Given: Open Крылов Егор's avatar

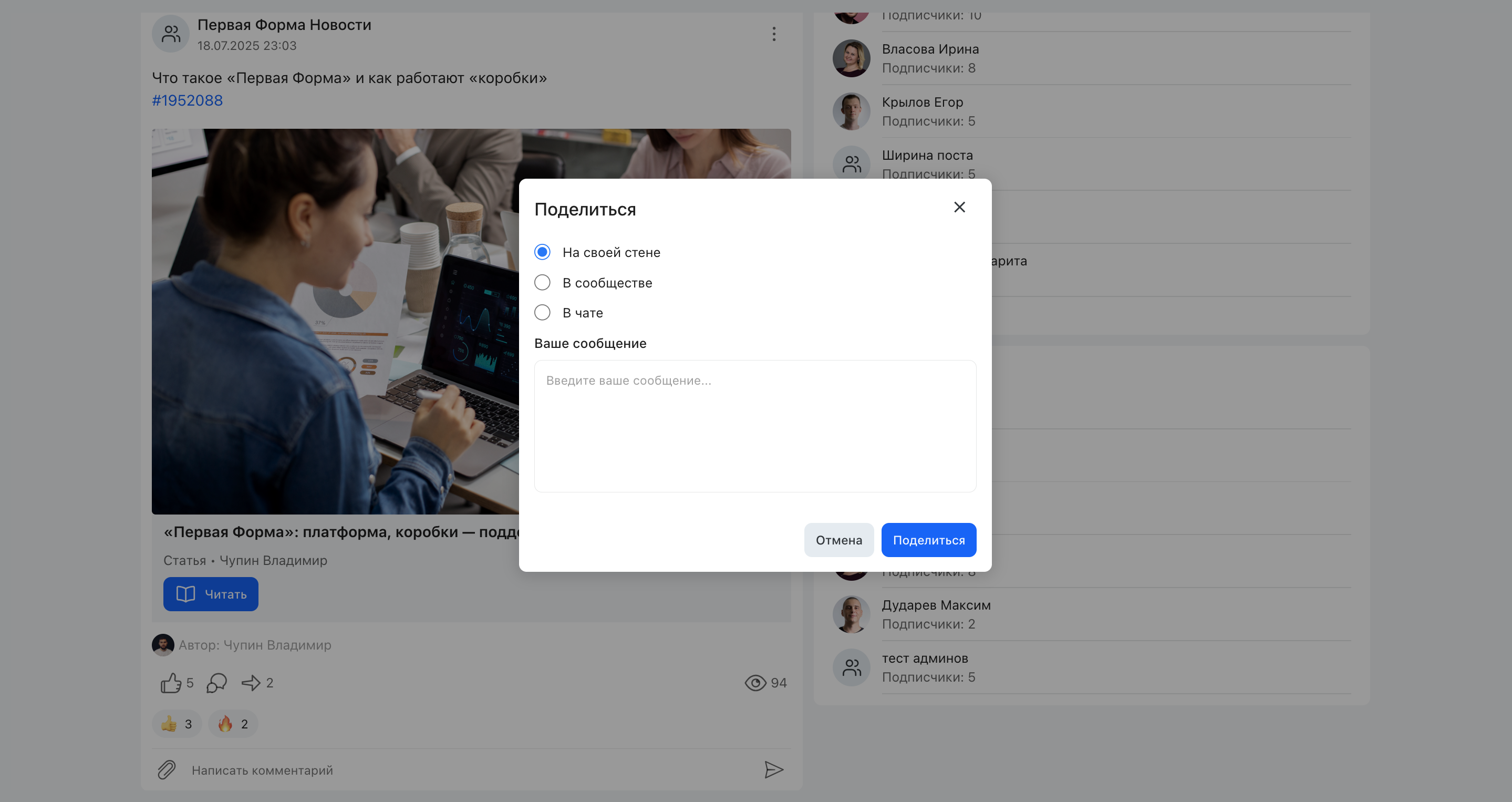Looking at the screenshot, I should coord(851,111).
